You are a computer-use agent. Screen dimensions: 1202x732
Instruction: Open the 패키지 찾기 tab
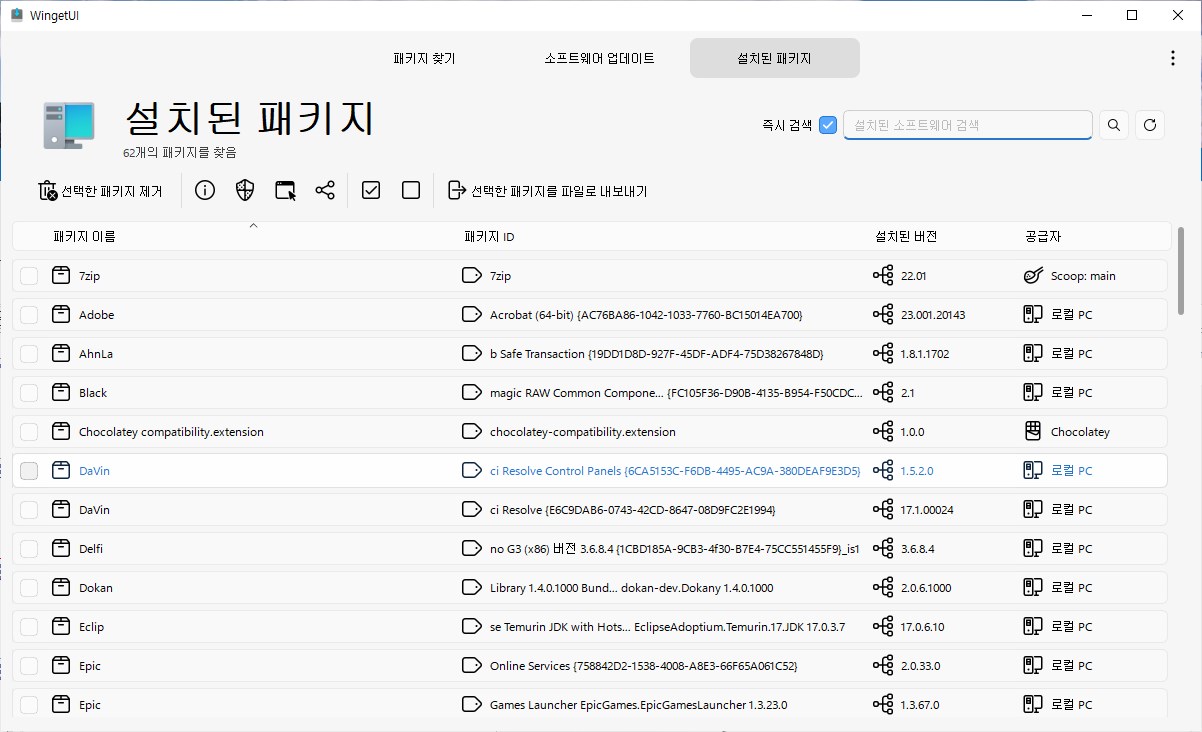click(423, 58)
